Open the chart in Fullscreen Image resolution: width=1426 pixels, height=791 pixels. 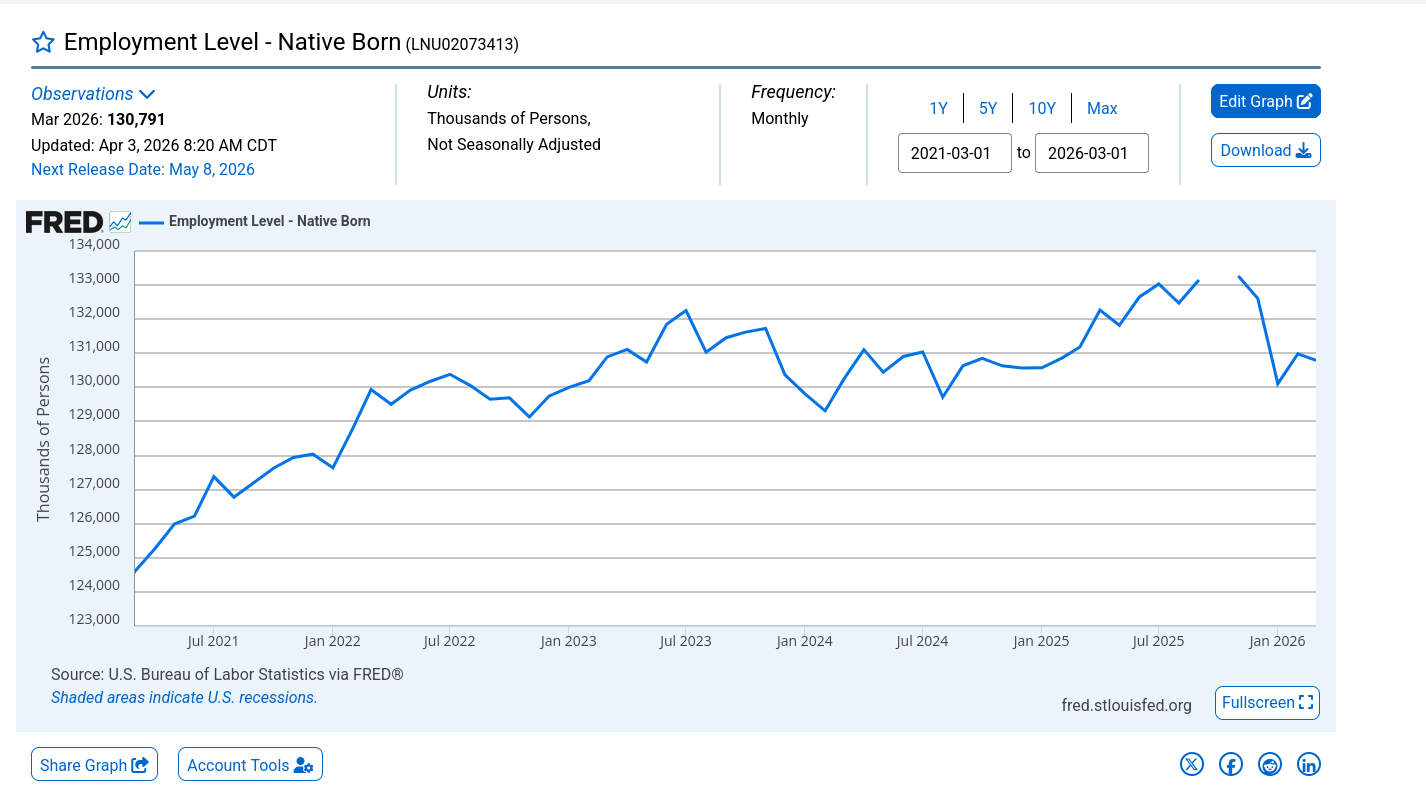(x=1268, y=703)
